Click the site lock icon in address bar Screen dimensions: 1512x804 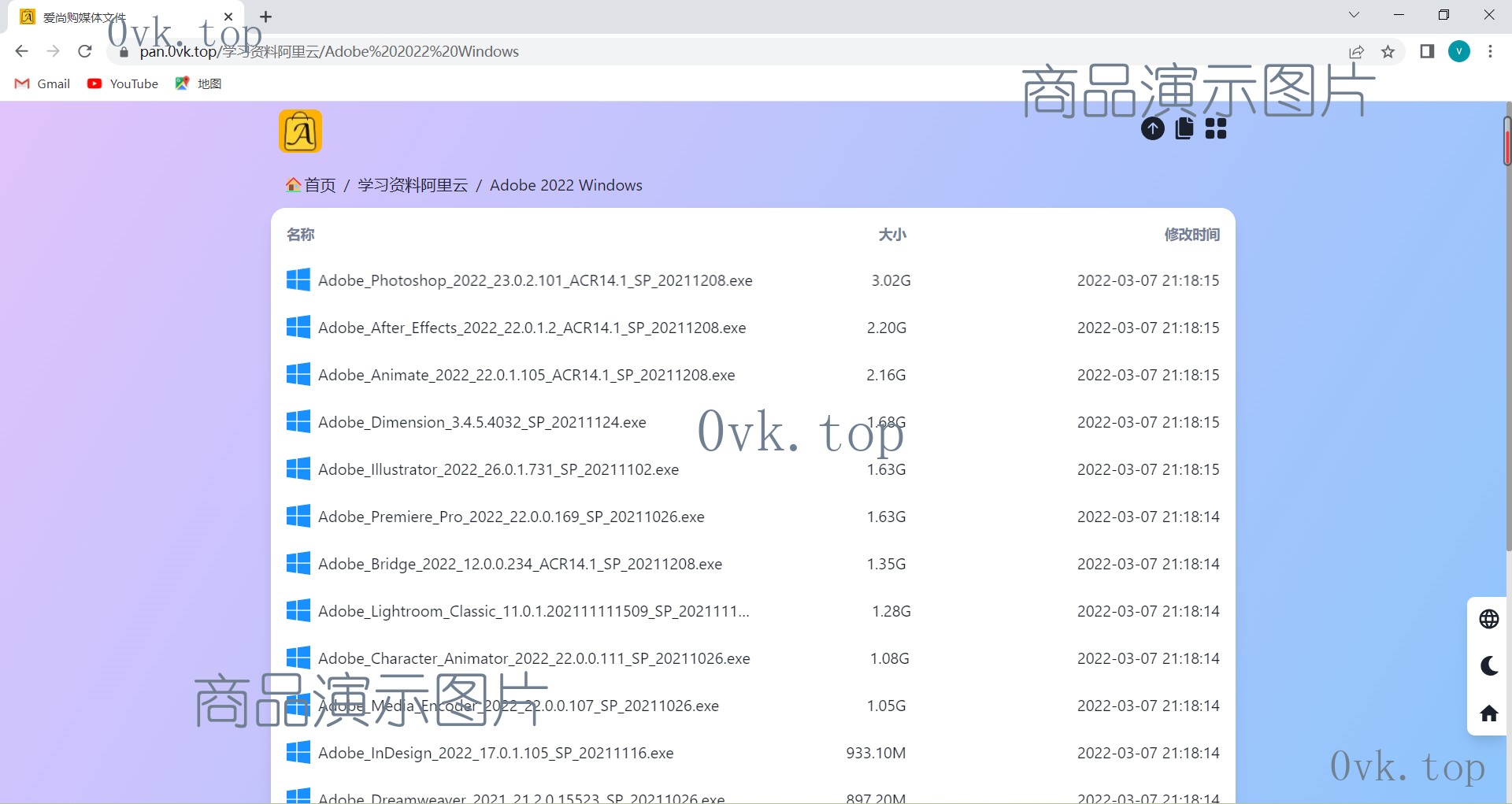pyautogui.click(x=124, y=52)
